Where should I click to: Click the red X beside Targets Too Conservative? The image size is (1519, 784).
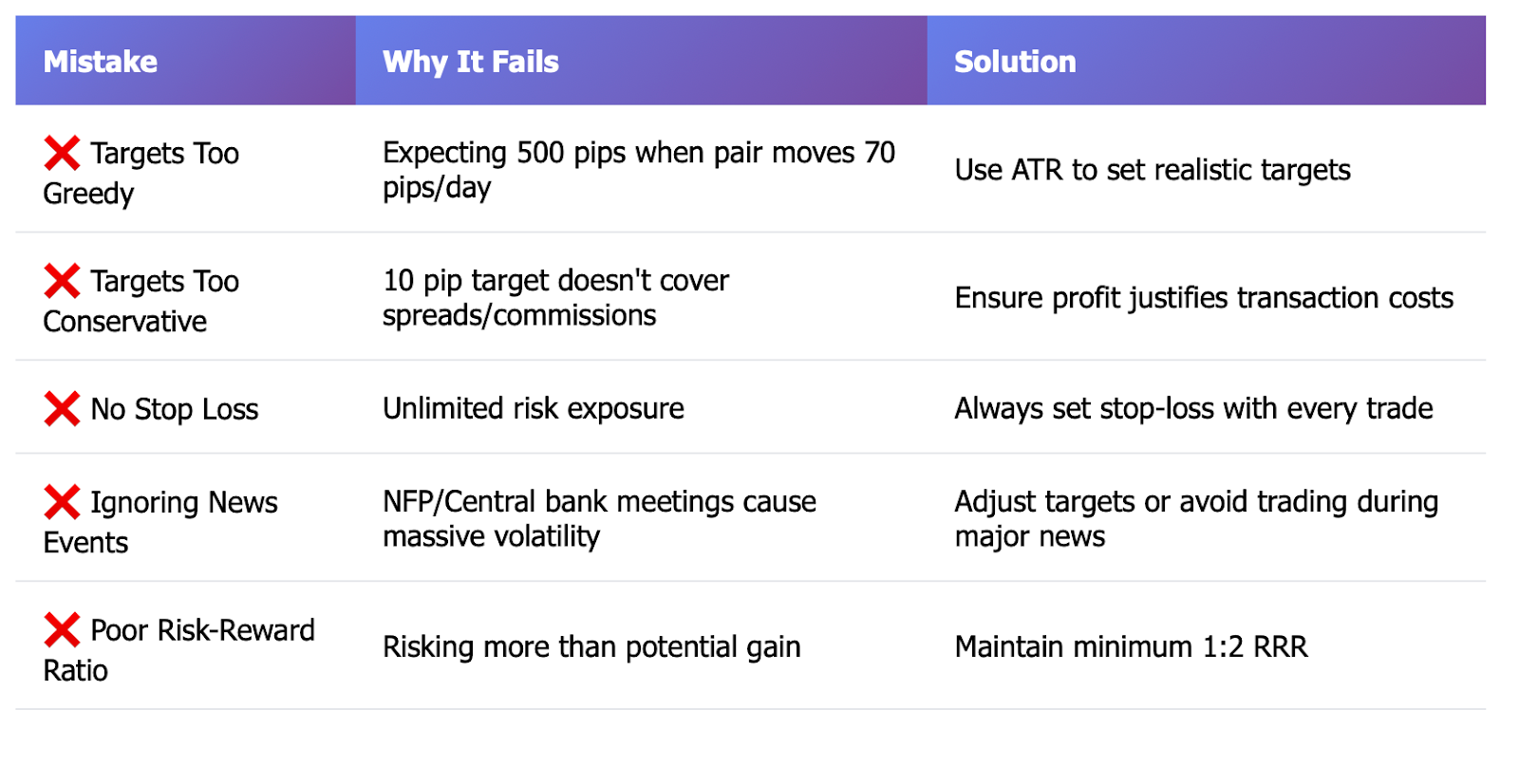point(62,281)
